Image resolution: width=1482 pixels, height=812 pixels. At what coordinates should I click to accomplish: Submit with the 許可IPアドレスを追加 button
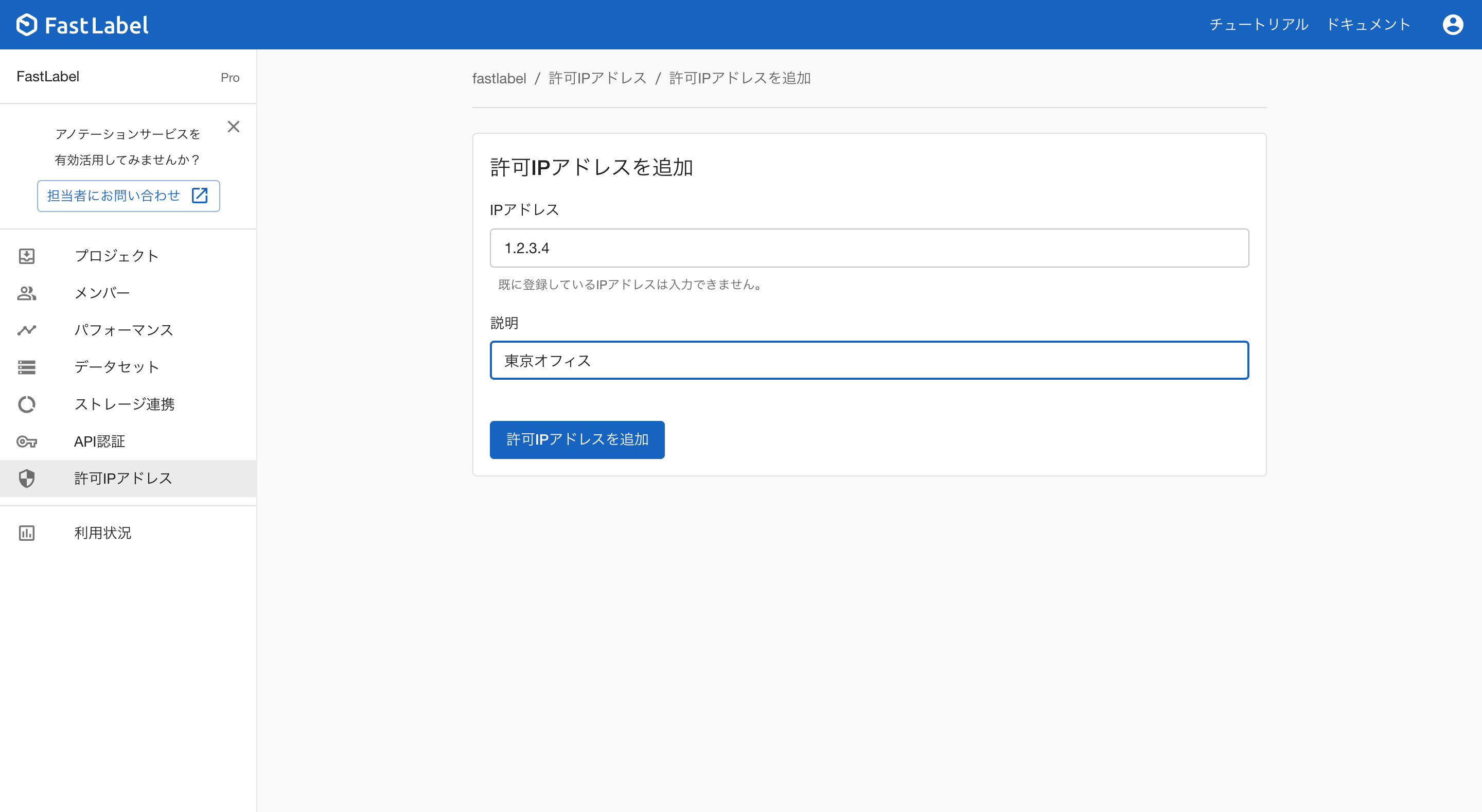[577, 439]
